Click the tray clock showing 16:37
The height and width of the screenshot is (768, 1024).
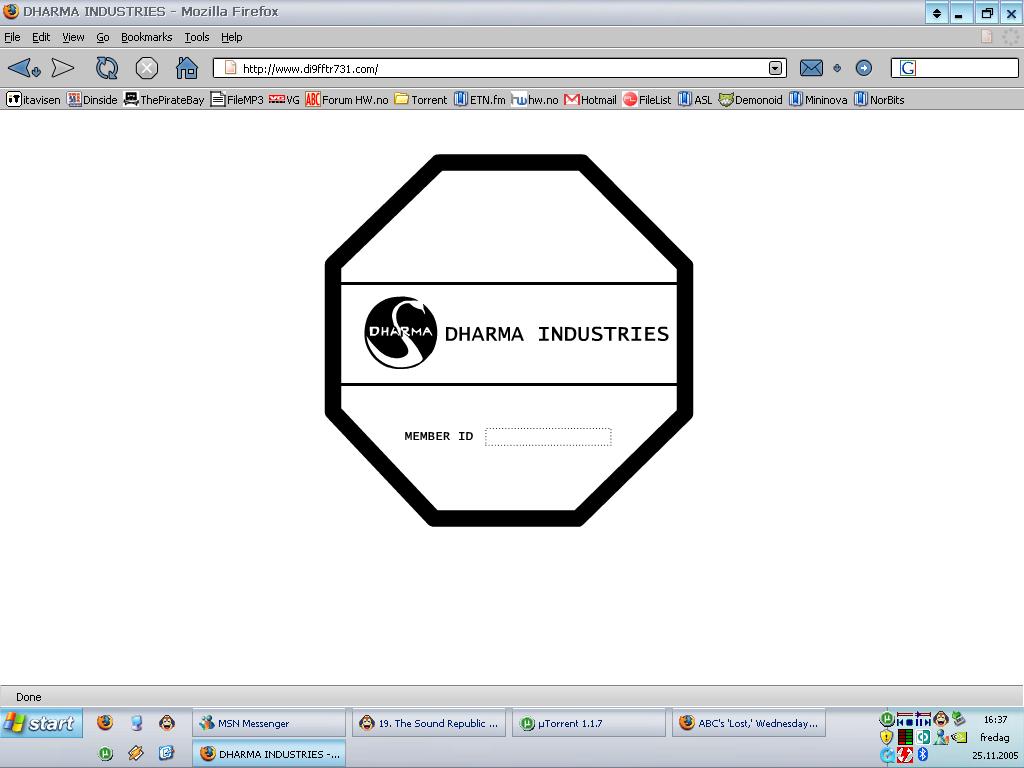click(995, 720)
